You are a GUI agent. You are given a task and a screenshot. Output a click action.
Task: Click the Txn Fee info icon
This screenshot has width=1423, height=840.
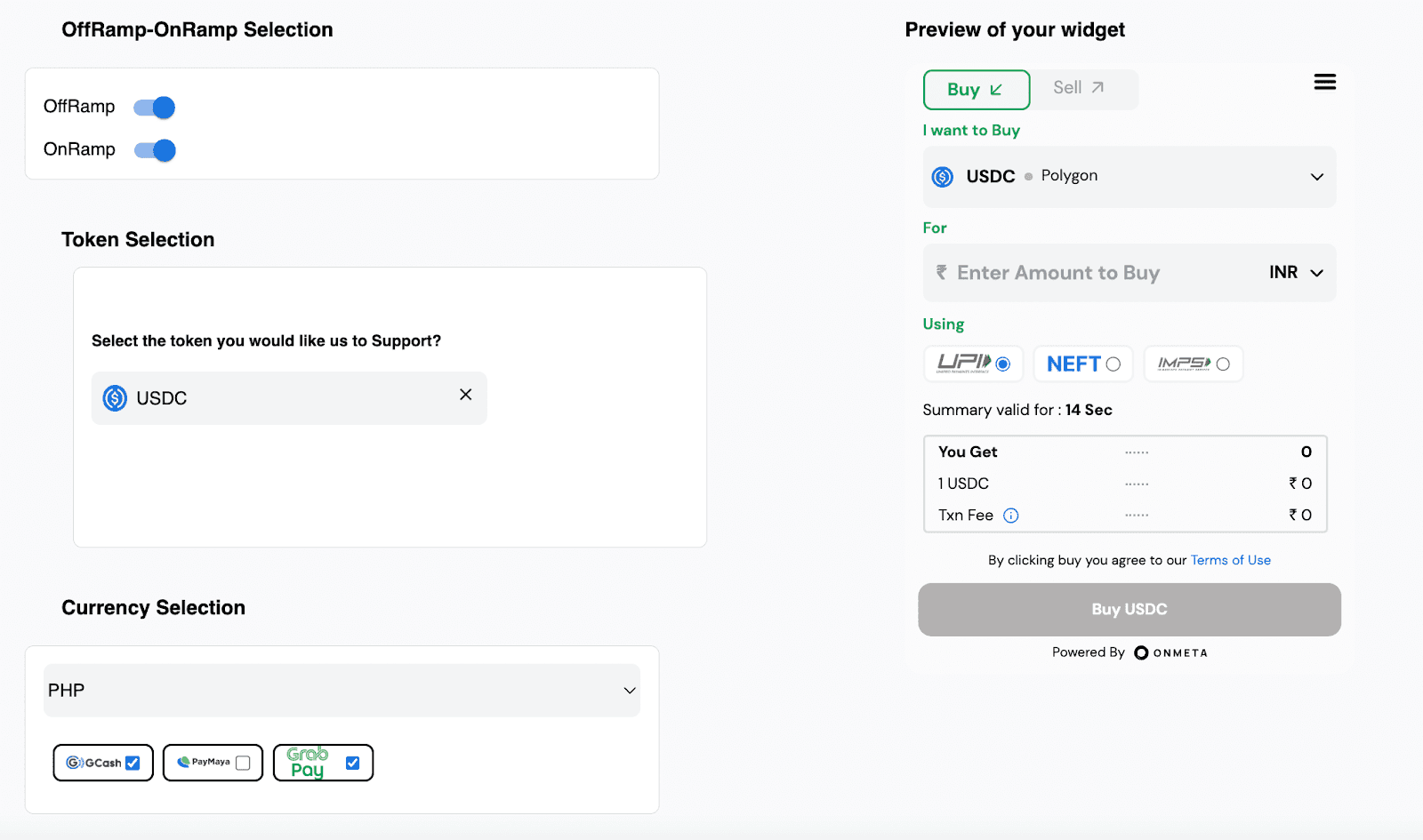pyautogui.click(x=1010, y=516)
